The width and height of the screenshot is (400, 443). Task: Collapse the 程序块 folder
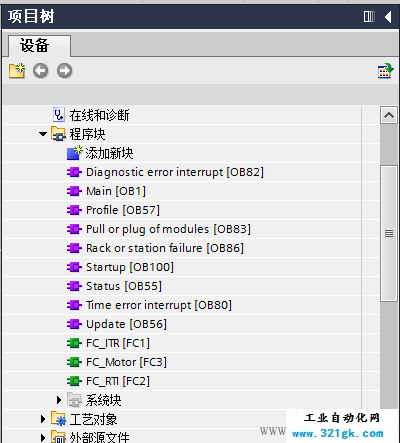(x=43, y=134)
